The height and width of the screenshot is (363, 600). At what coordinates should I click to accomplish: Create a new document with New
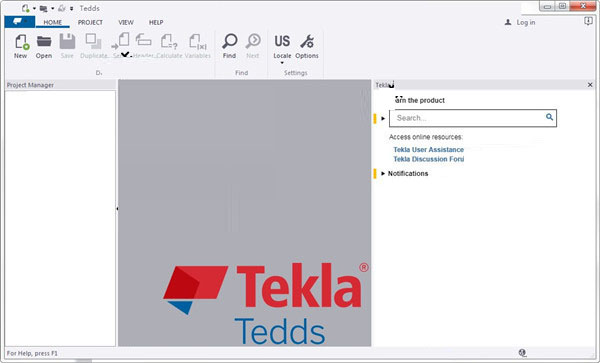(21, 46)
